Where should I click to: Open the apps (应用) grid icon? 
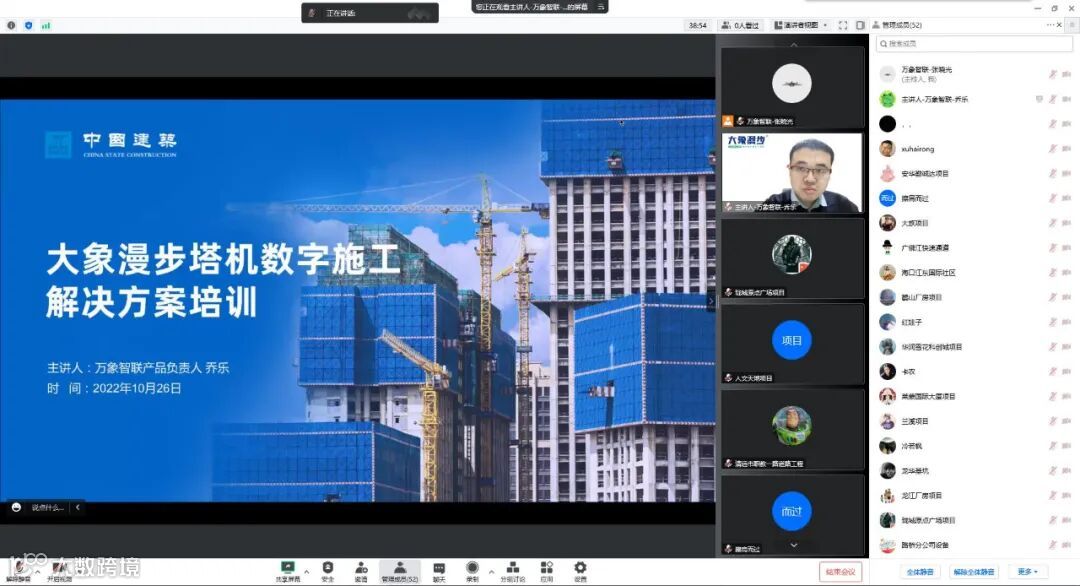546,571
